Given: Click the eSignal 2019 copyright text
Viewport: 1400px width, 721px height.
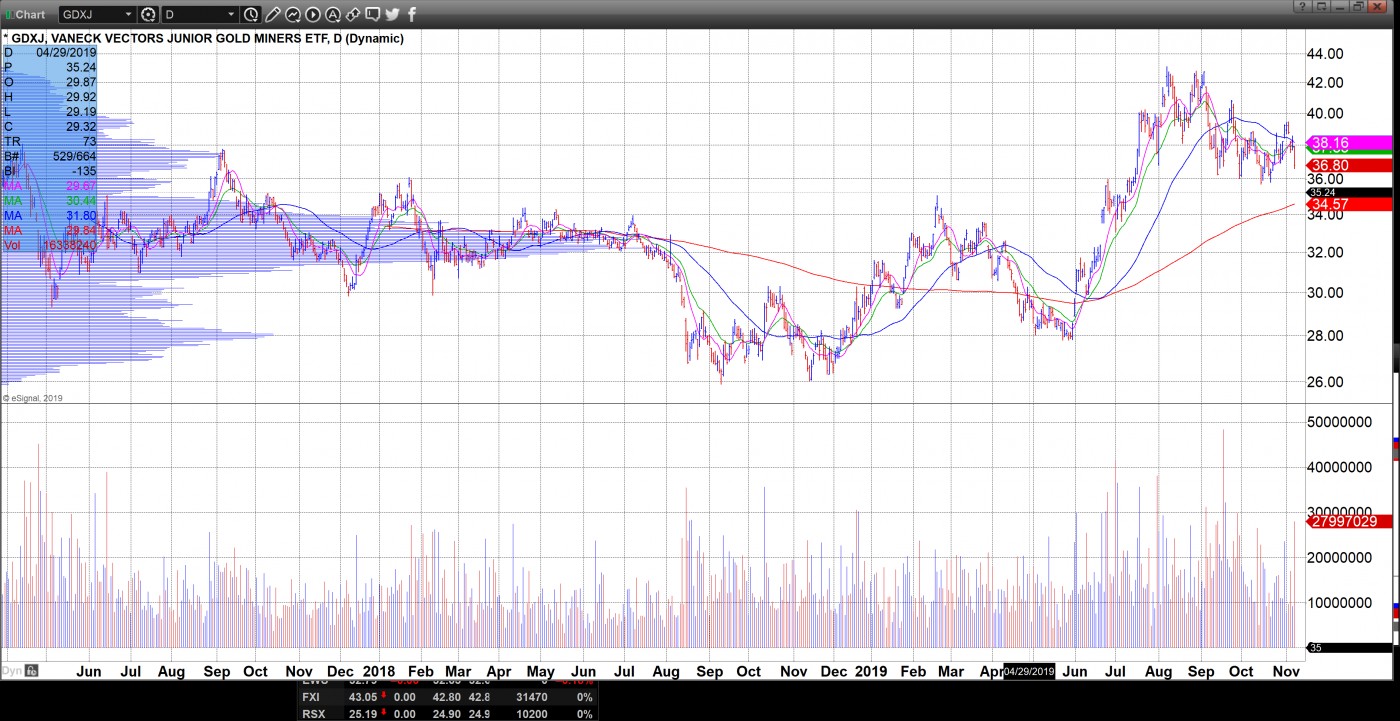Looking at the screenshot, I should [34, 398].
